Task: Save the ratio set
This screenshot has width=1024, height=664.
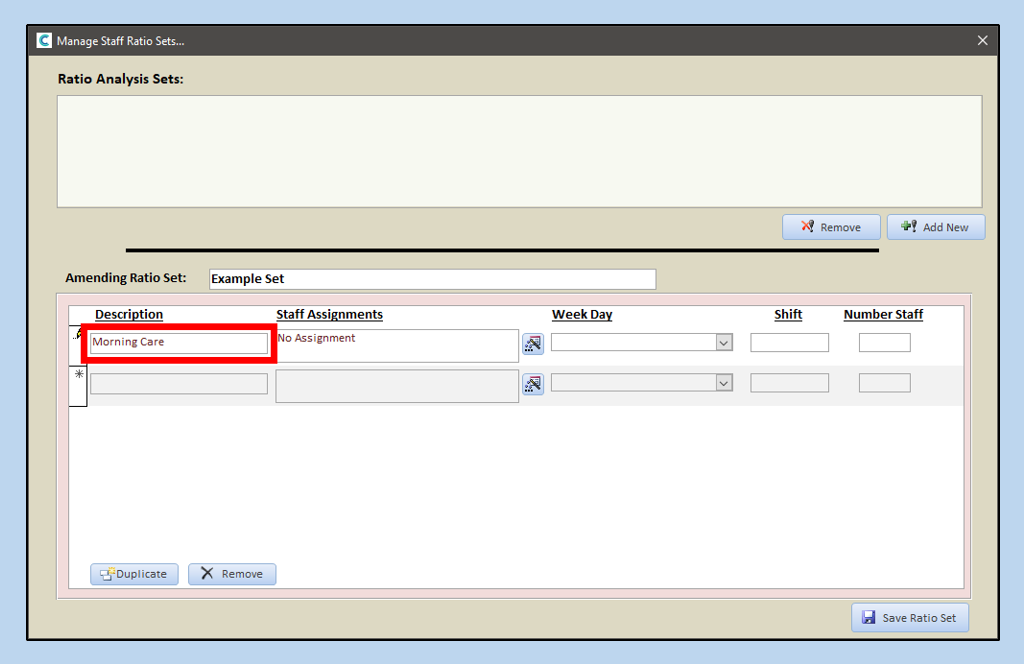Action: (910, 618)
